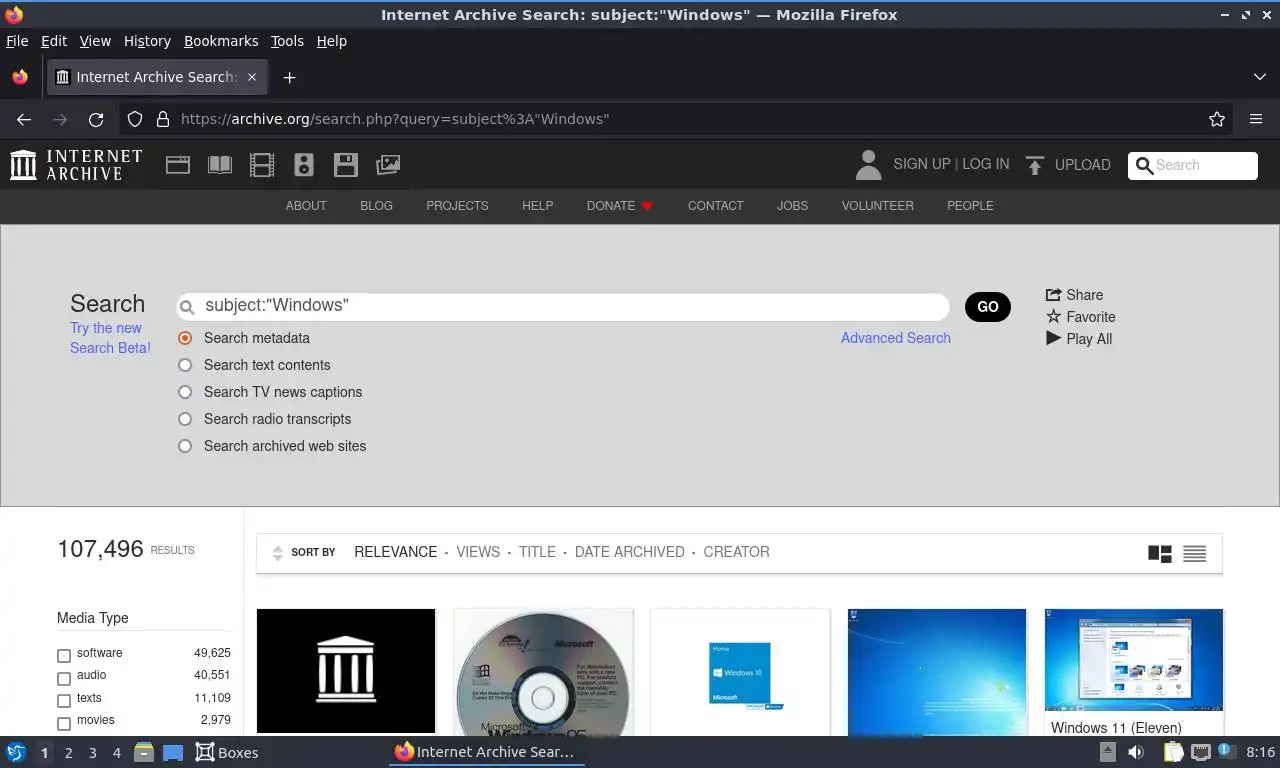The height and width of the screenshot is (768, 1280).
Task: Open the Video filmstrip icon
Action: click(262, 165)
